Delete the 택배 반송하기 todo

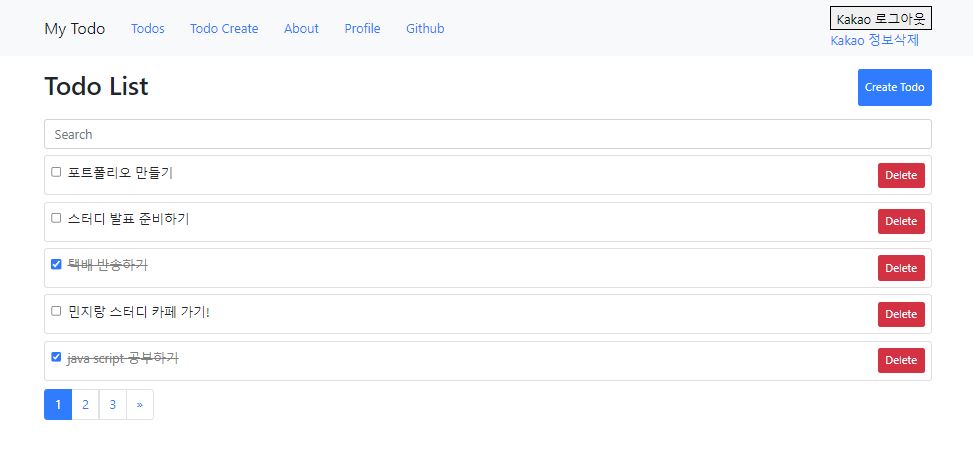click(x=901, y=268)
